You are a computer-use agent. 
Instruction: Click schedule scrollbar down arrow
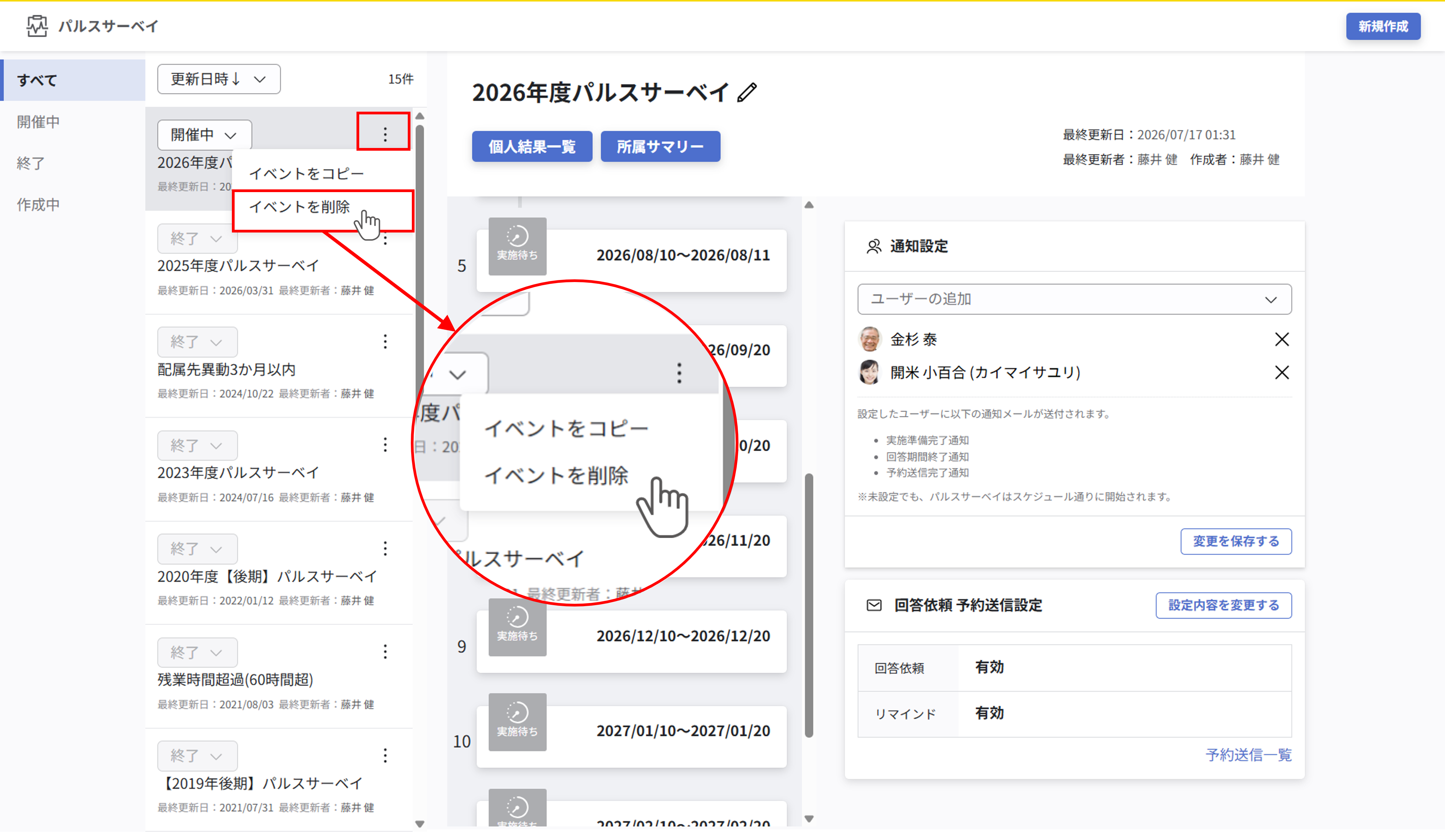pos(809,819)
